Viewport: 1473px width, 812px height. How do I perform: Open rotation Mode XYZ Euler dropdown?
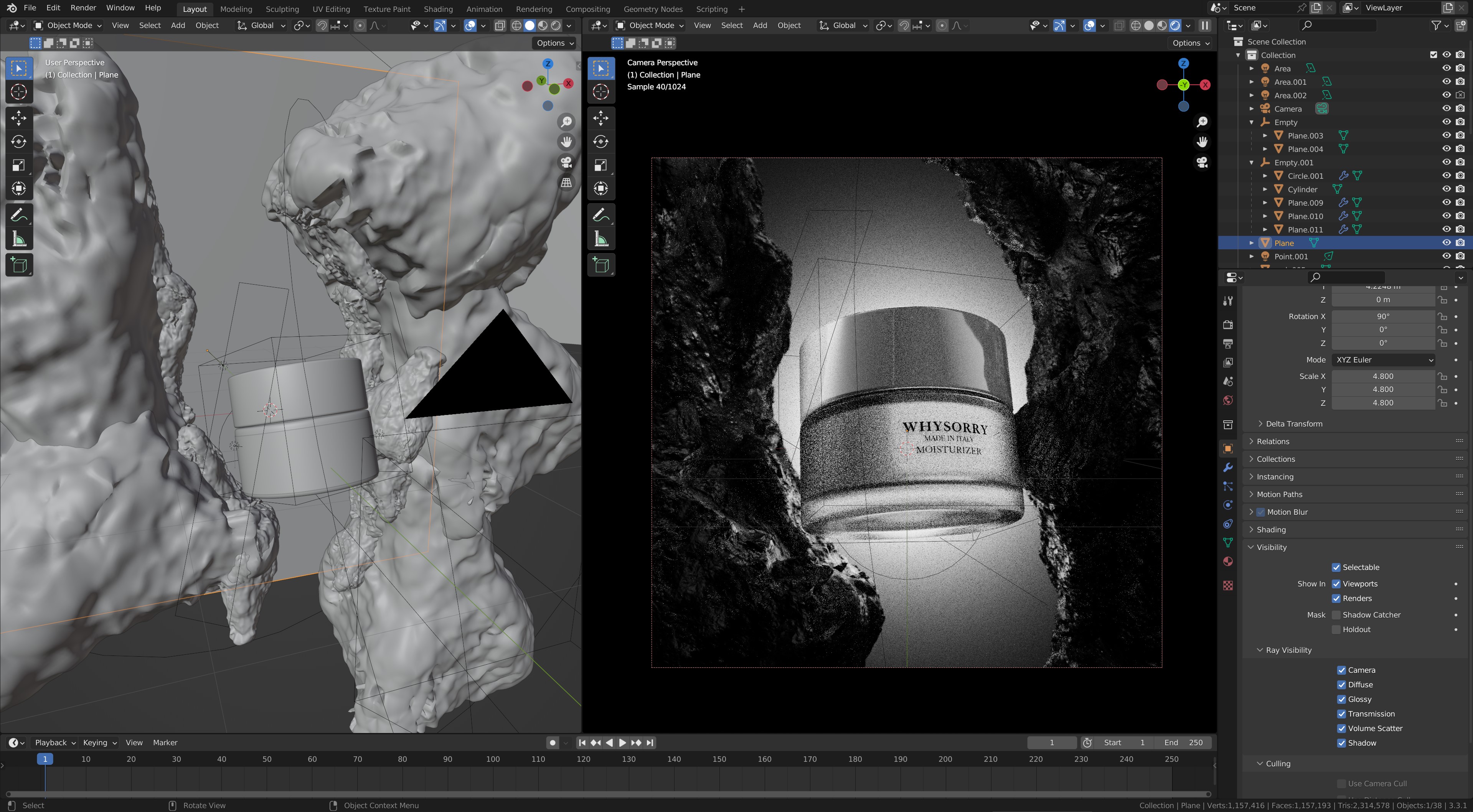1383,360
